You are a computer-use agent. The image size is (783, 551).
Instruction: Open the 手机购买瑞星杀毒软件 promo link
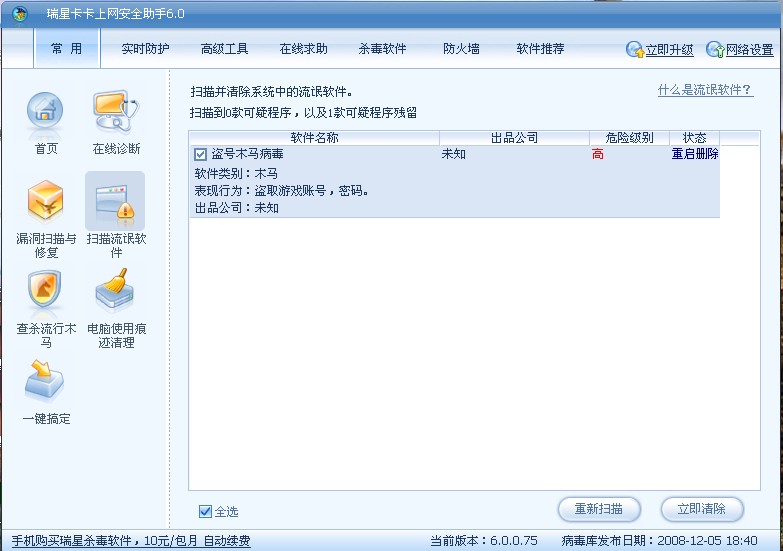131,541
